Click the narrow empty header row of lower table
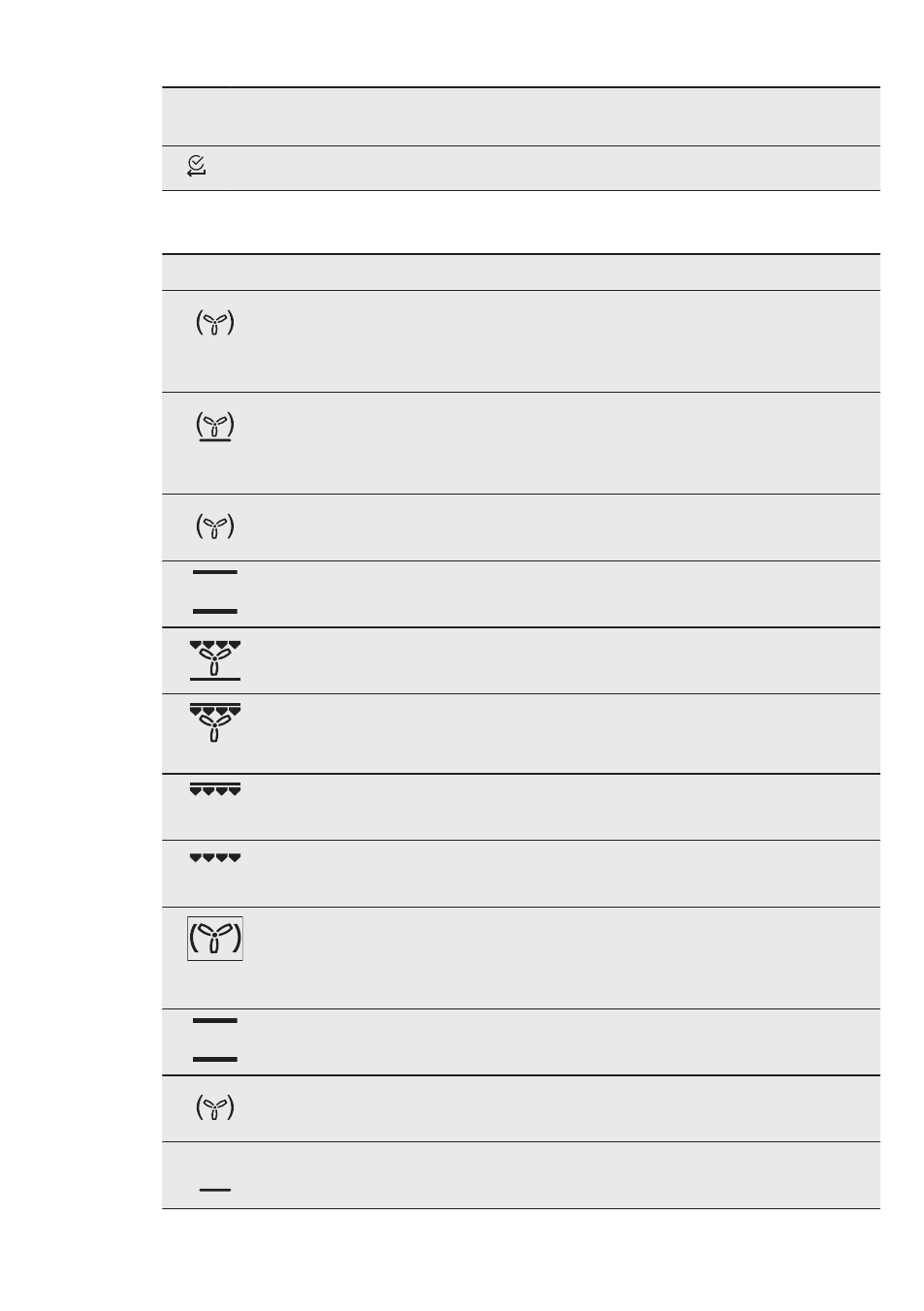The height and width of the screenshot is (1311, 924). pyautogui.click(x=521, y=272)
